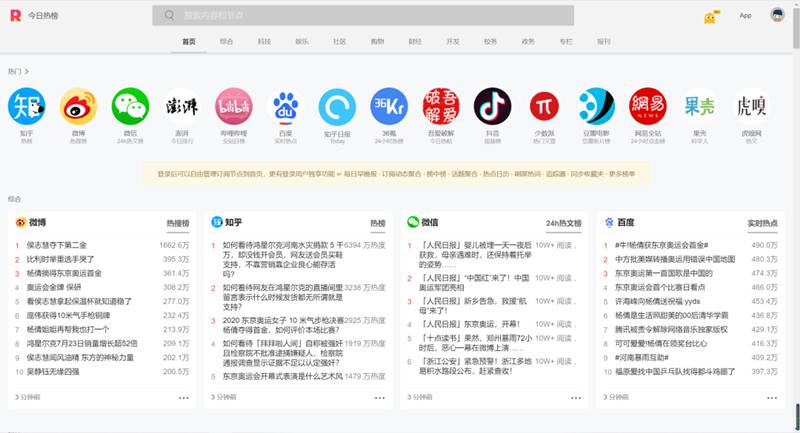Click the user avatar in top right

776,15
